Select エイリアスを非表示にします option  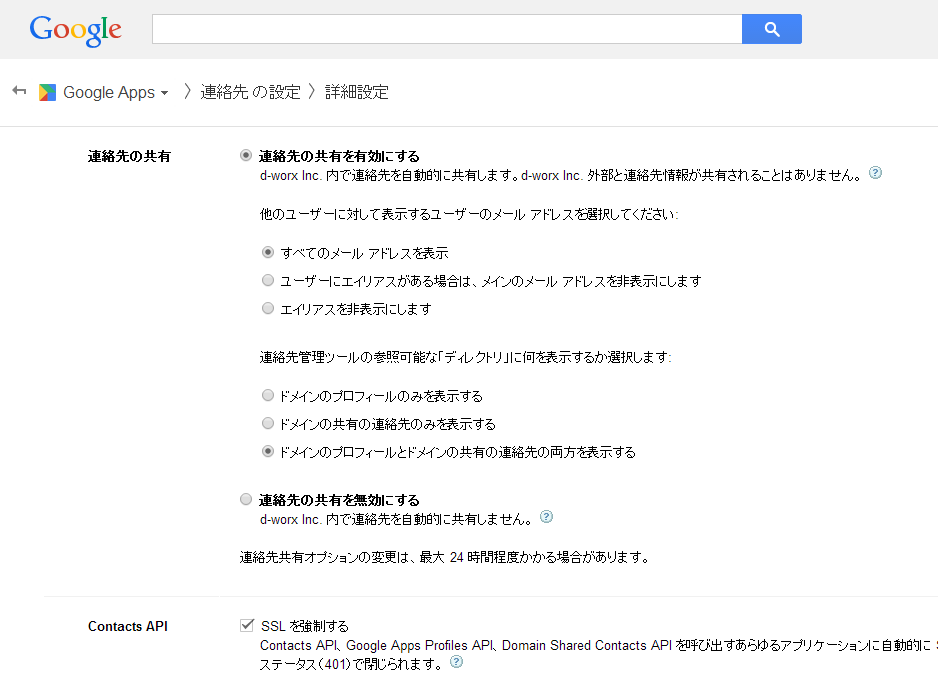click(x=267, y=308)
